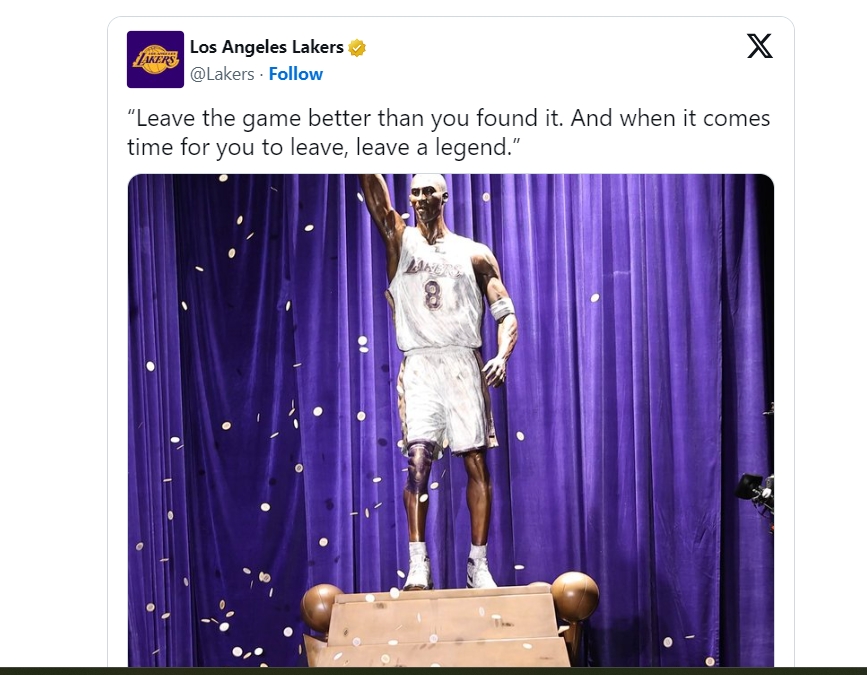Click the statue's white wristband
This screenshot has height=675, width=867.
click(502, 310)
